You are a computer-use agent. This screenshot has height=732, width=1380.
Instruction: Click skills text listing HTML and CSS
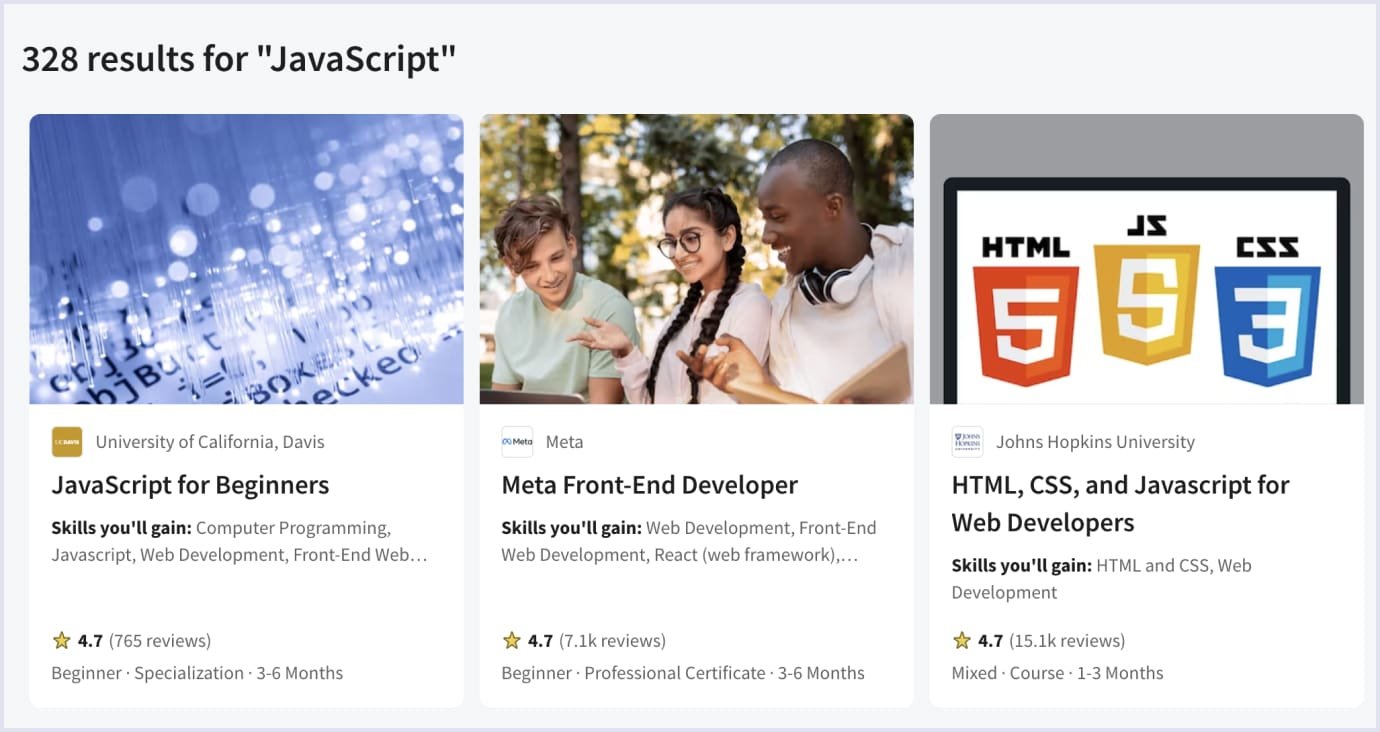tap(1101, 579)
